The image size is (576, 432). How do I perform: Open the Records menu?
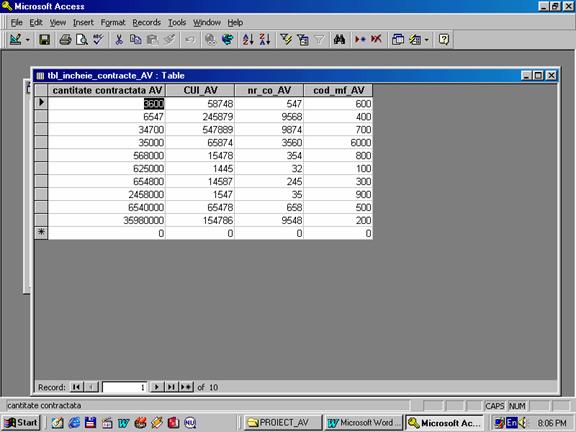[147, 23]
